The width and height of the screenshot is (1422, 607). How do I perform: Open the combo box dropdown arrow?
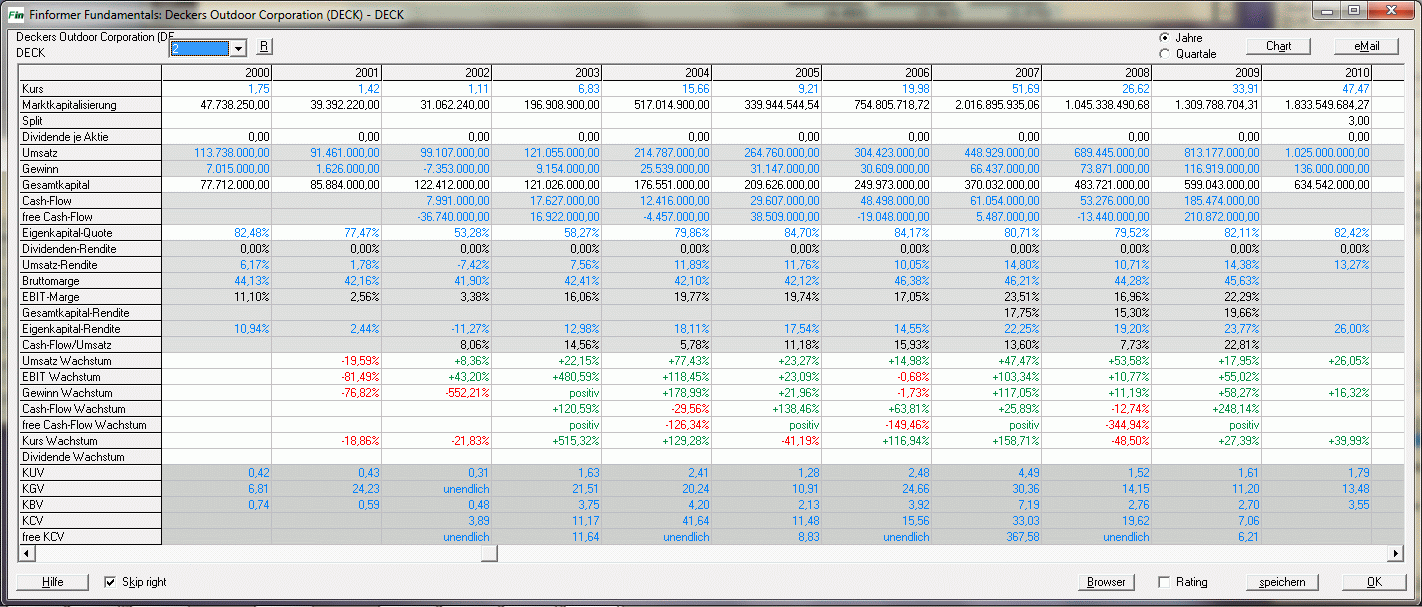[x=238, y=48]
